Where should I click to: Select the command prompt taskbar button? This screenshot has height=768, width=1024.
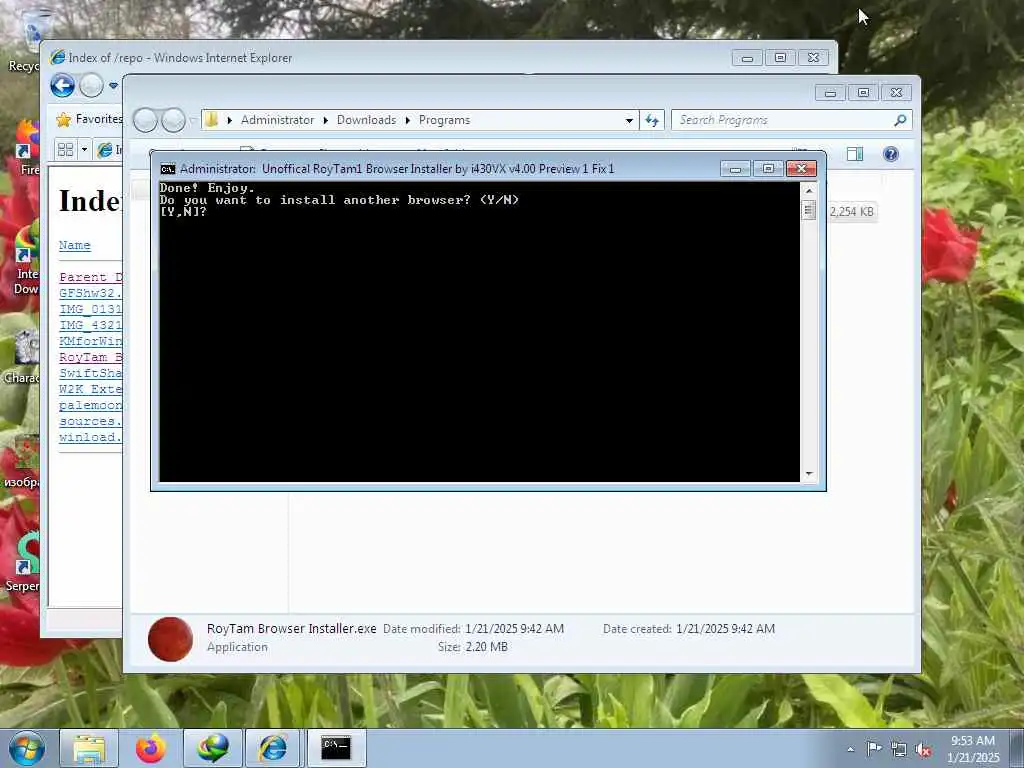pos(336,748)
